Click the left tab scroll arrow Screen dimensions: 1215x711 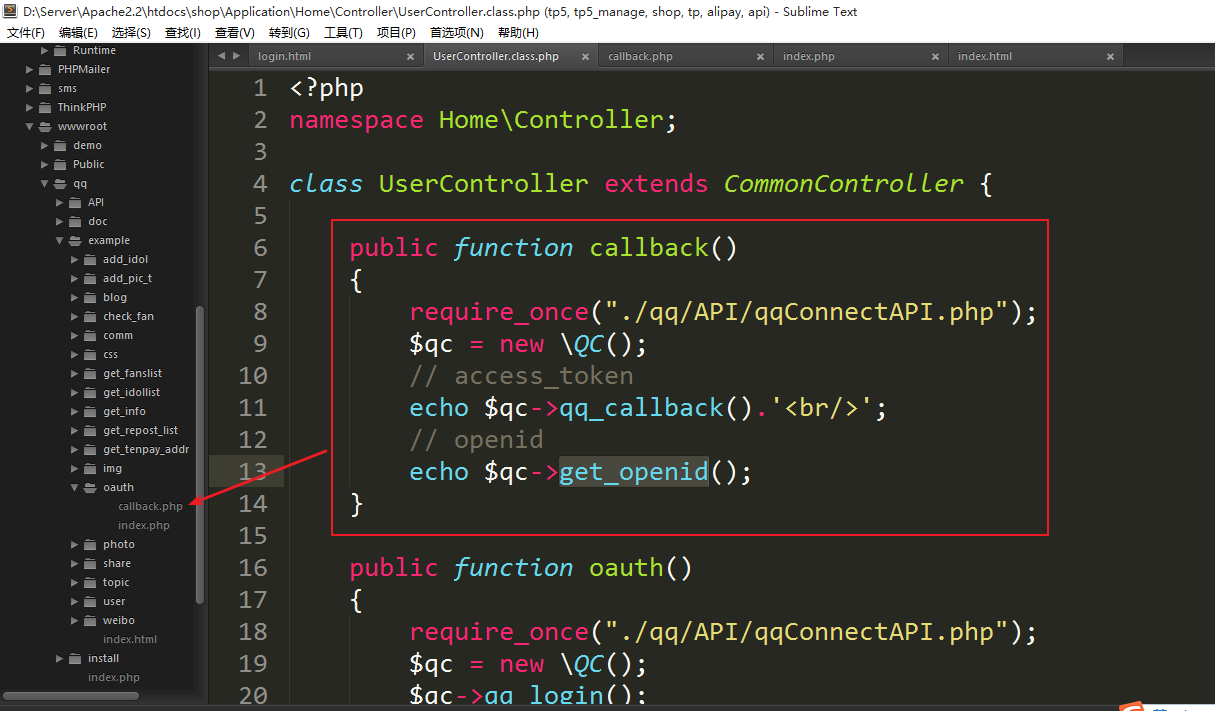point(222,56)
